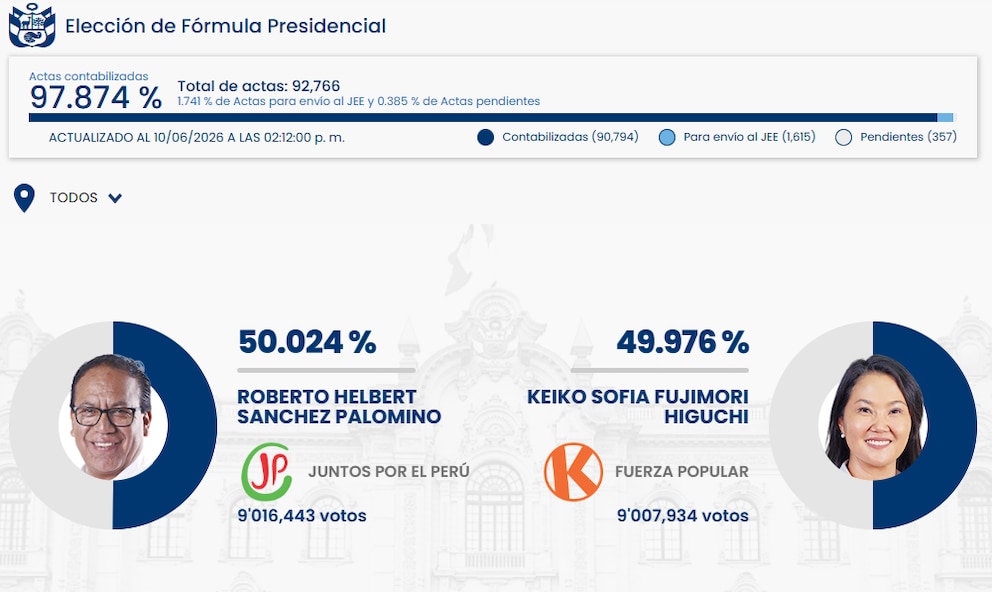The width and height of the screenshot is (992, 592).
Task: Click the Keiko Sofia Fujimori Higuchi name
Action: pyautogui.click(x=638, y=407)
